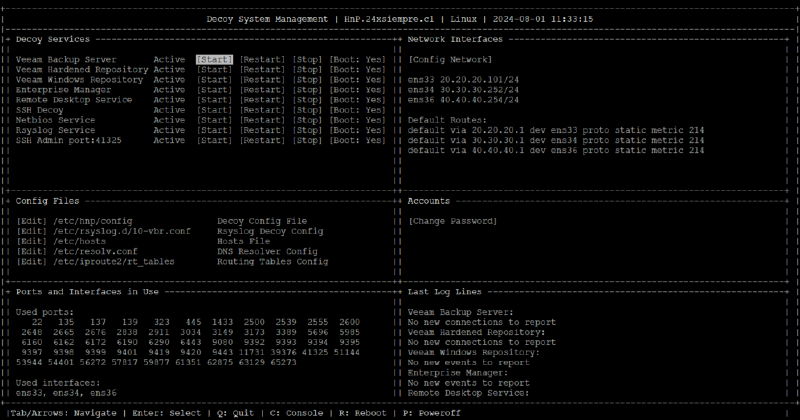Start SSH Admin port:41325 service
The height and width of the screenshot is (420, 800).
click(214, 140)
